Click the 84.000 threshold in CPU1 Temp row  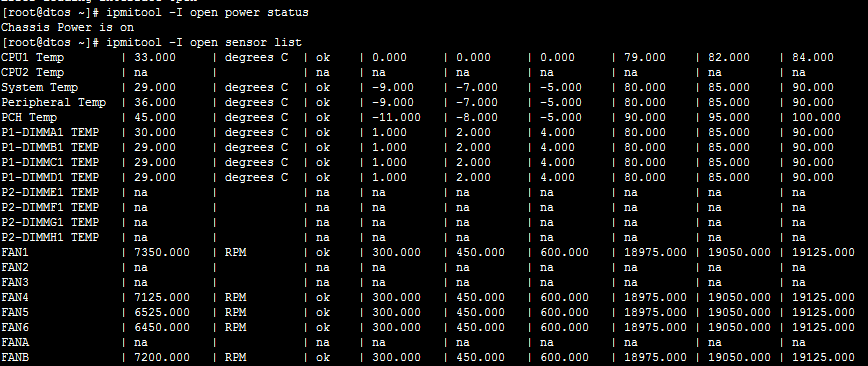813,57
